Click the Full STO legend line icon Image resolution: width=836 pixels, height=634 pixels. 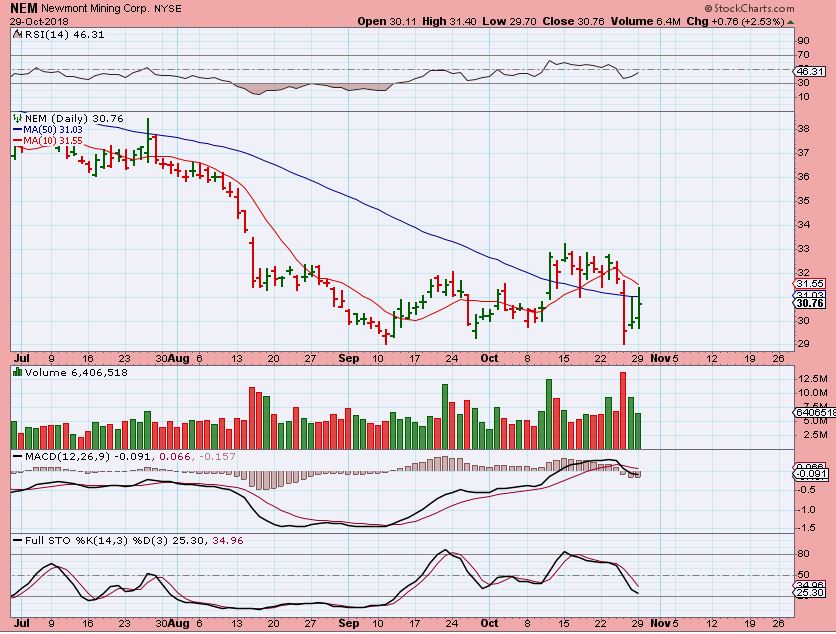pyautogui.click(x=17, y=541)
